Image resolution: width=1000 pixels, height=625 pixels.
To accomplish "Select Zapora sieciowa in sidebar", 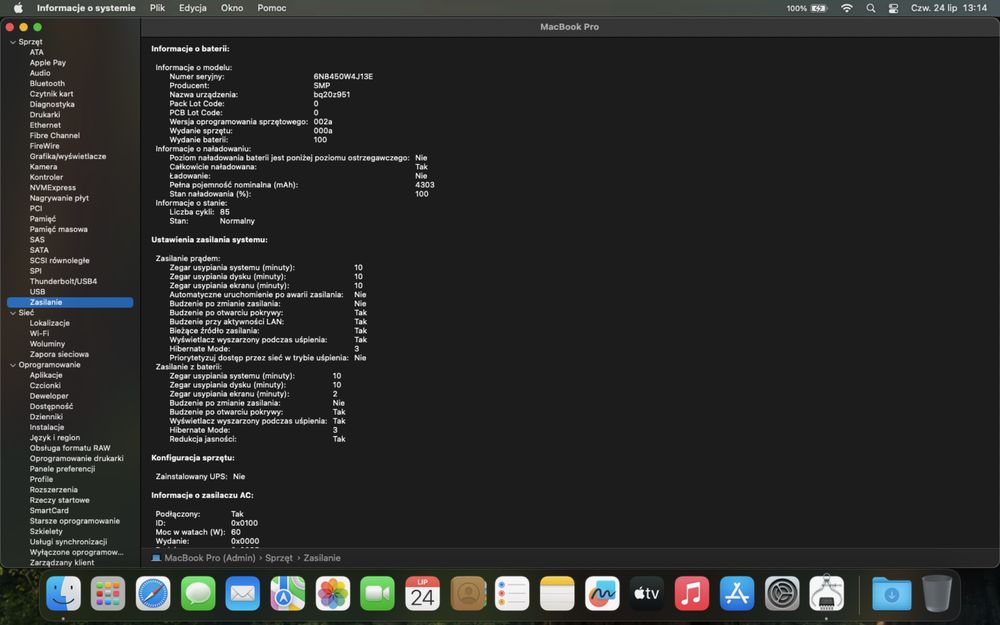I will 59,355.
